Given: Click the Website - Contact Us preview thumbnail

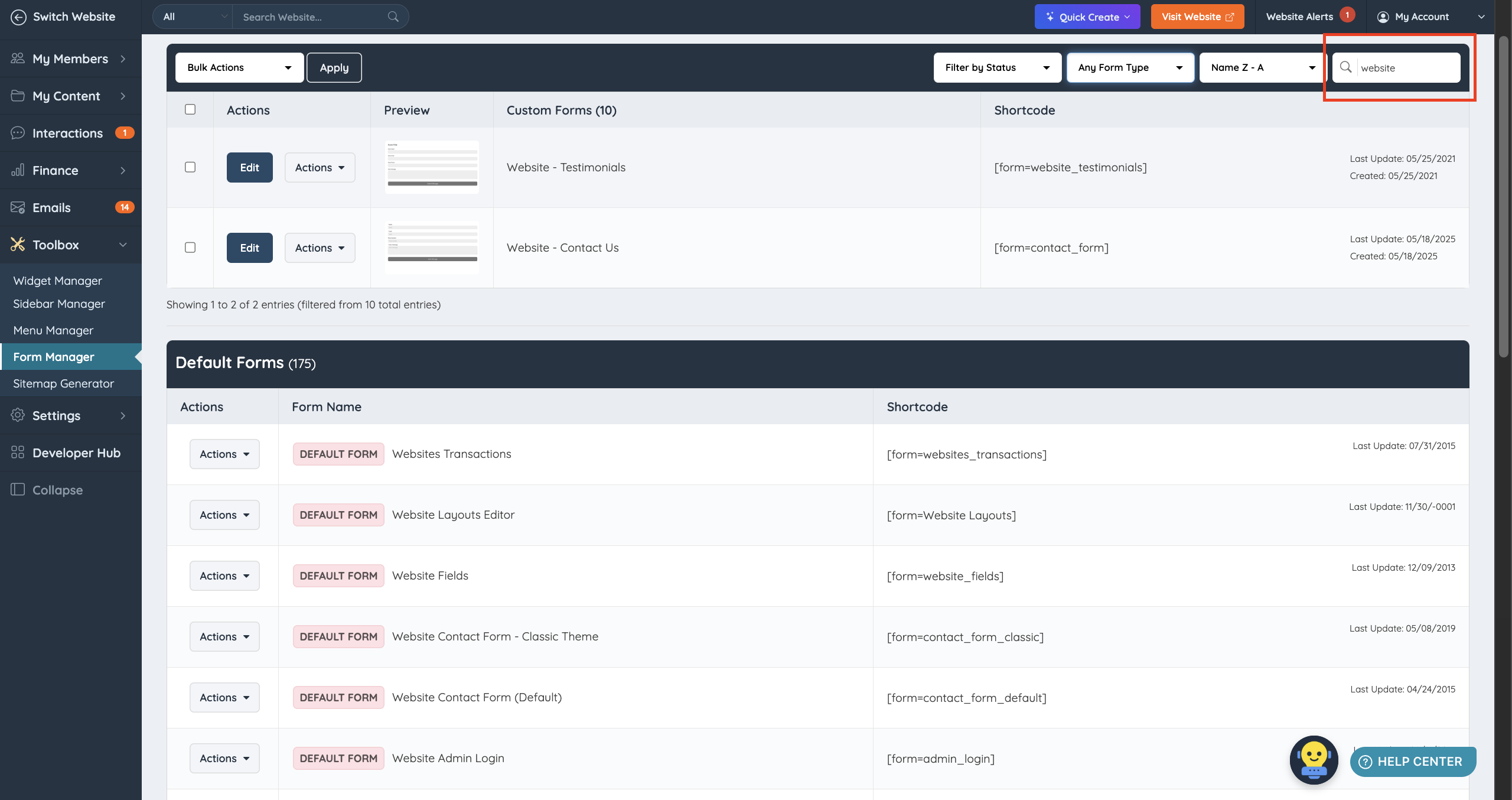Looking at the screenshot, I should tap(432, 248).
